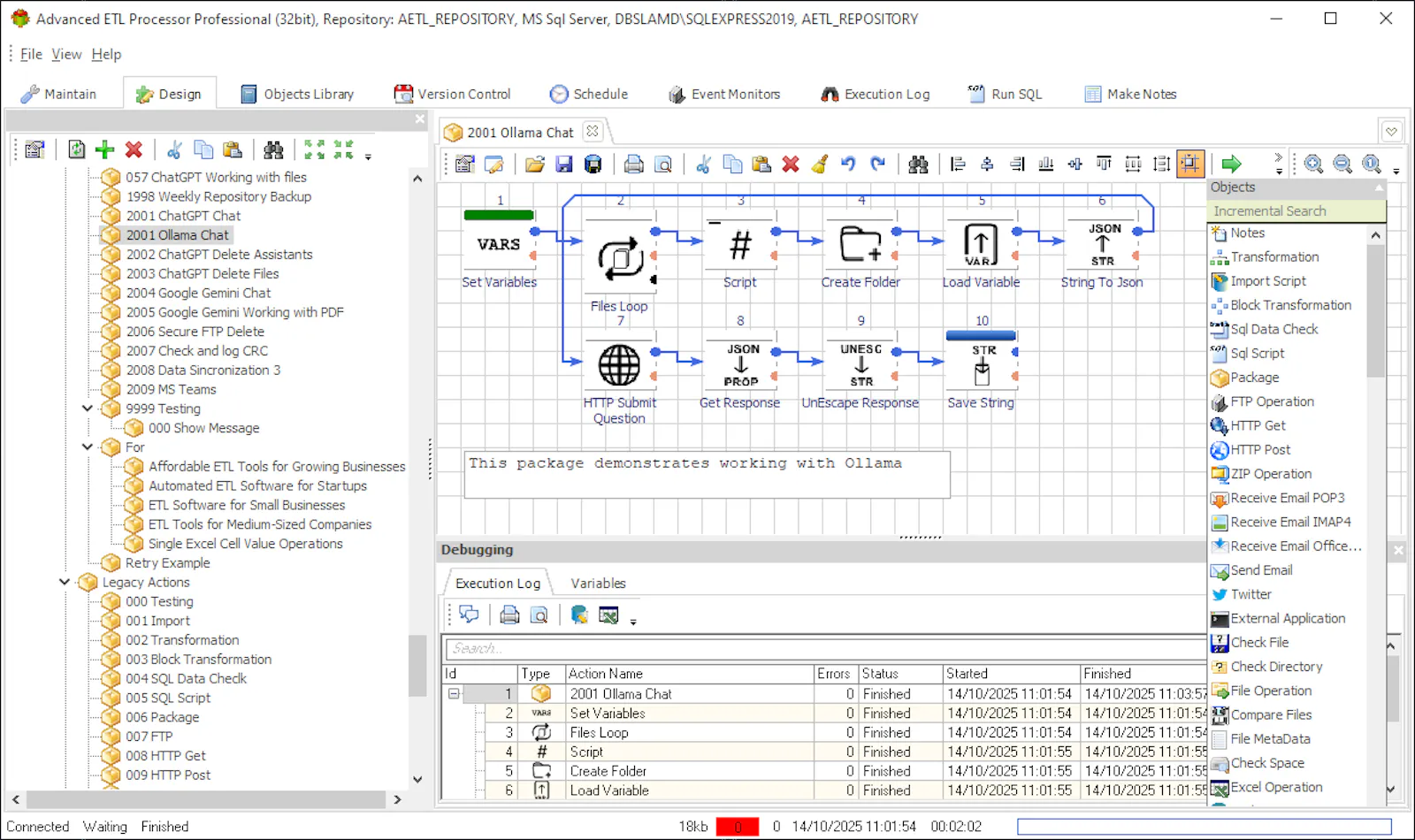Open designer toolbar chevron overflow
Screen dimensions: 1415x840
(x=1278, y=164)
